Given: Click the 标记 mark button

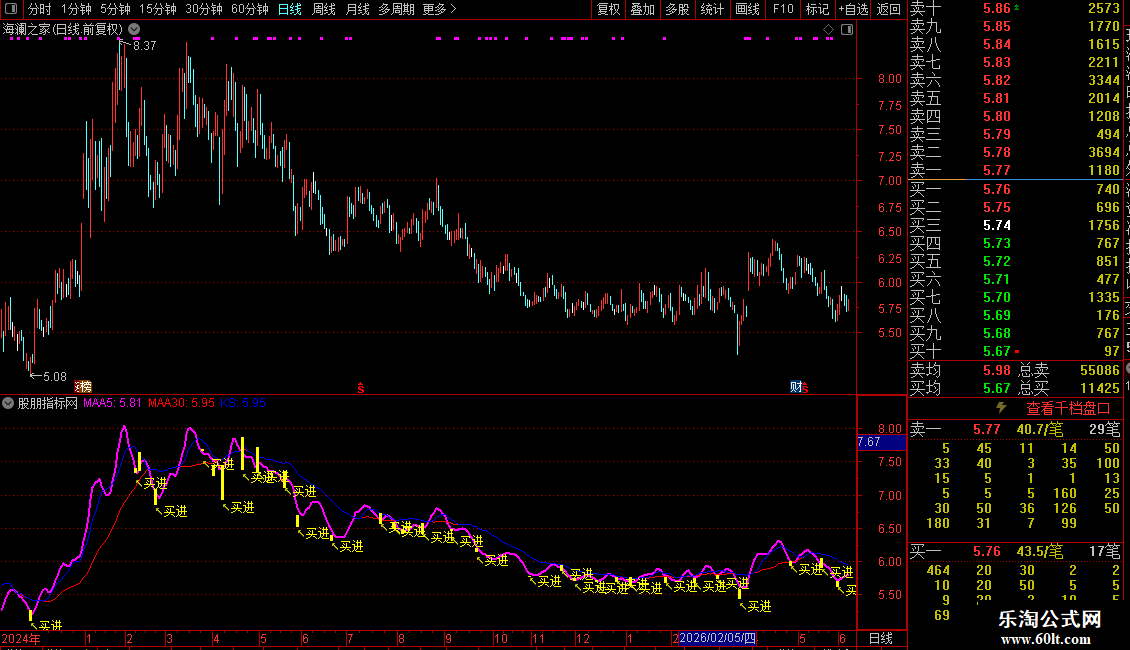Looking at the screenshot, I should point(817,9).
